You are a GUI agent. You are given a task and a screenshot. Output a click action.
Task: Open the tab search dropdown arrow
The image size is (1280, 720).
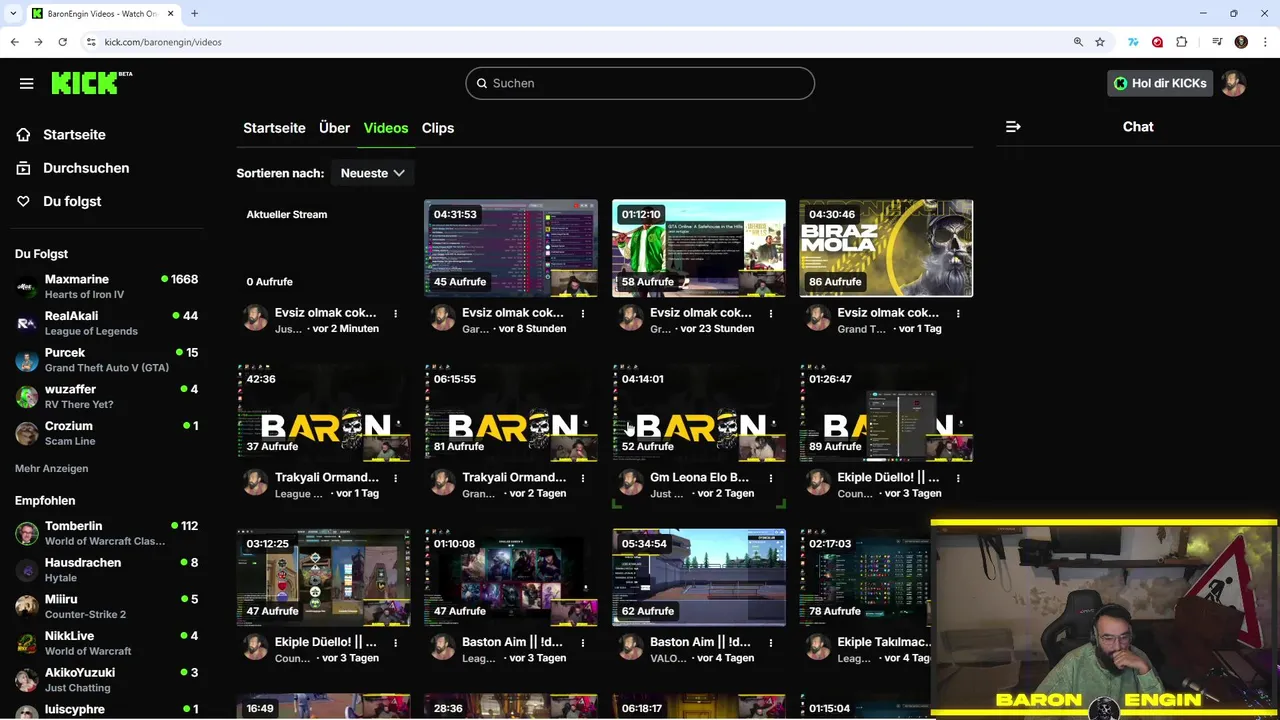13,13
